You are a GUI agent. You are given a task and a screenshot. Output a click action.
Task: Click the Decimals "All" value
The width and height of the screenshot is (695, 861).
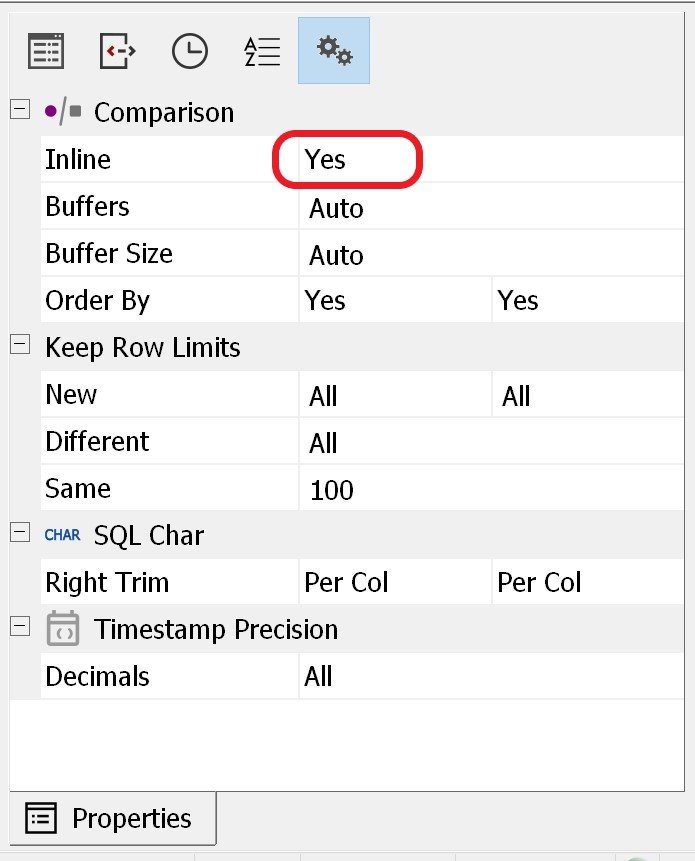pyautogui.click(x=318, y=677)
